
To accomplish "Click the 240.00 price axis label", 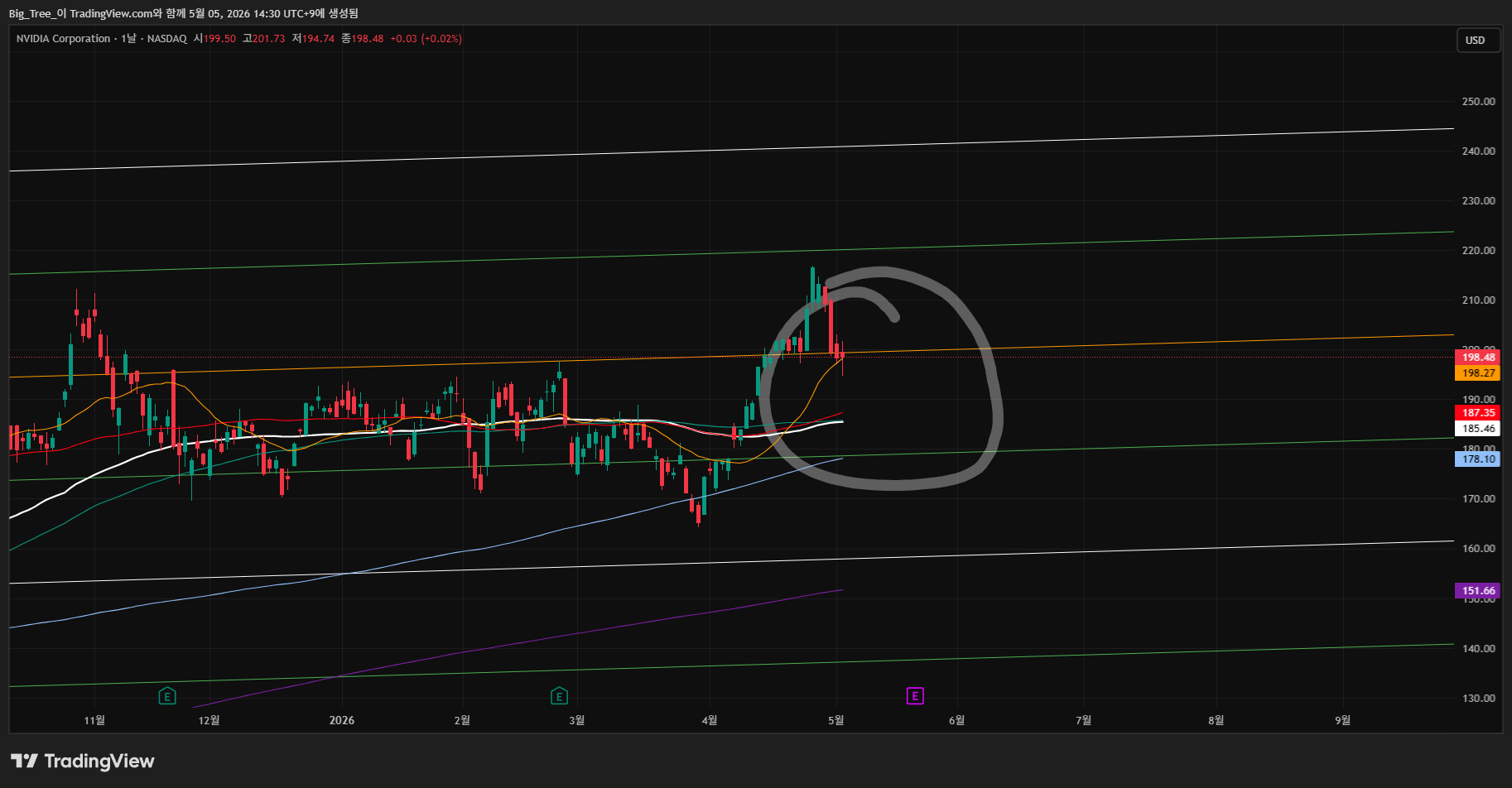I will [1479, 151].
